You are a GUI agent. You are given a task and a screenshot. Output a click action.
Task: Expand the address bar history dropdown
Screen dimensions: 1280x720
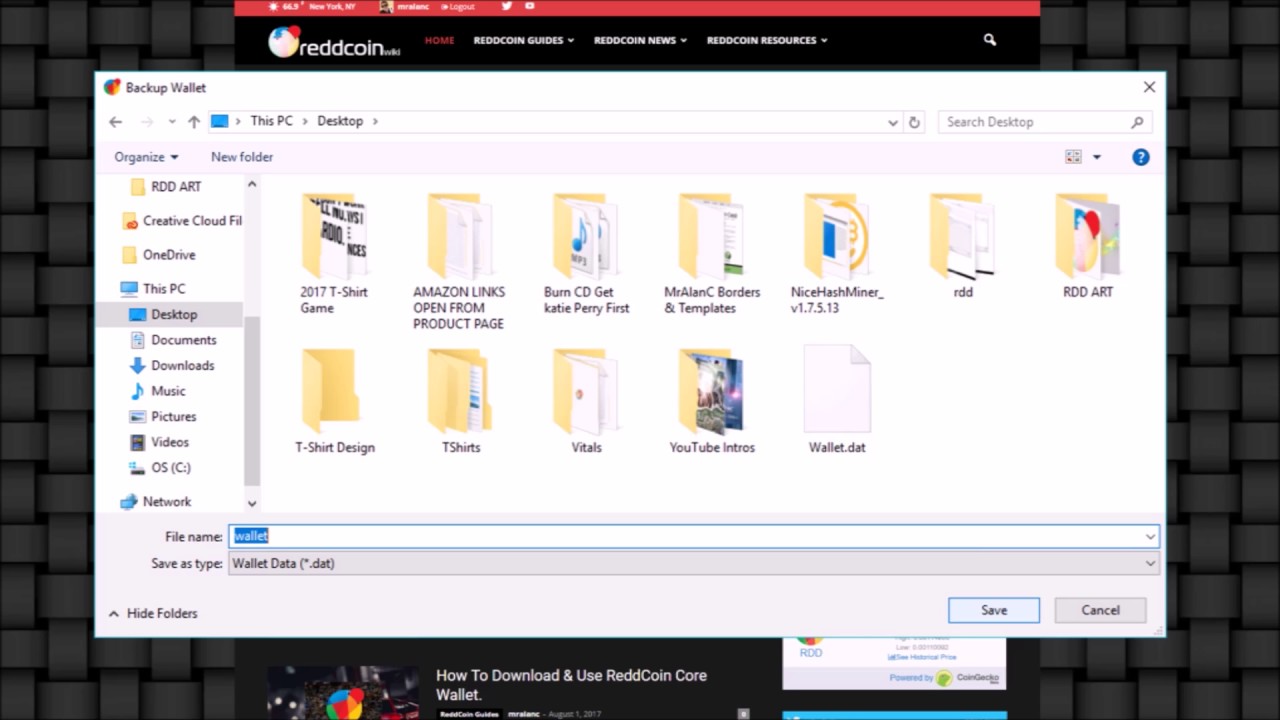pyautogui.click(x=893, y=122)
